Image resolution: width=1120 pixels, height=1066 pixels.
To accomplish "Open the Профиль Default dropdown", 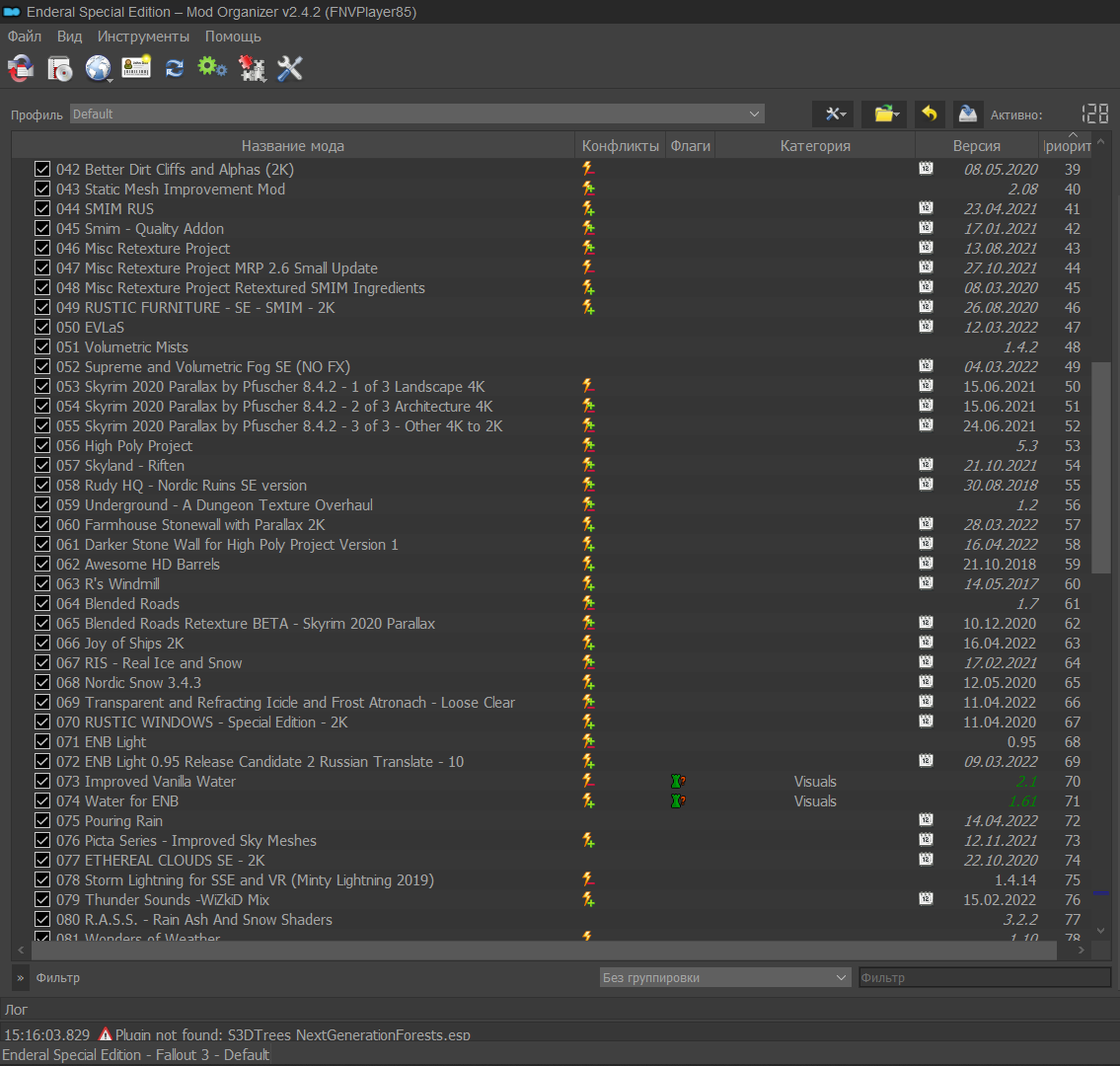I will click(x=417, y=114).
